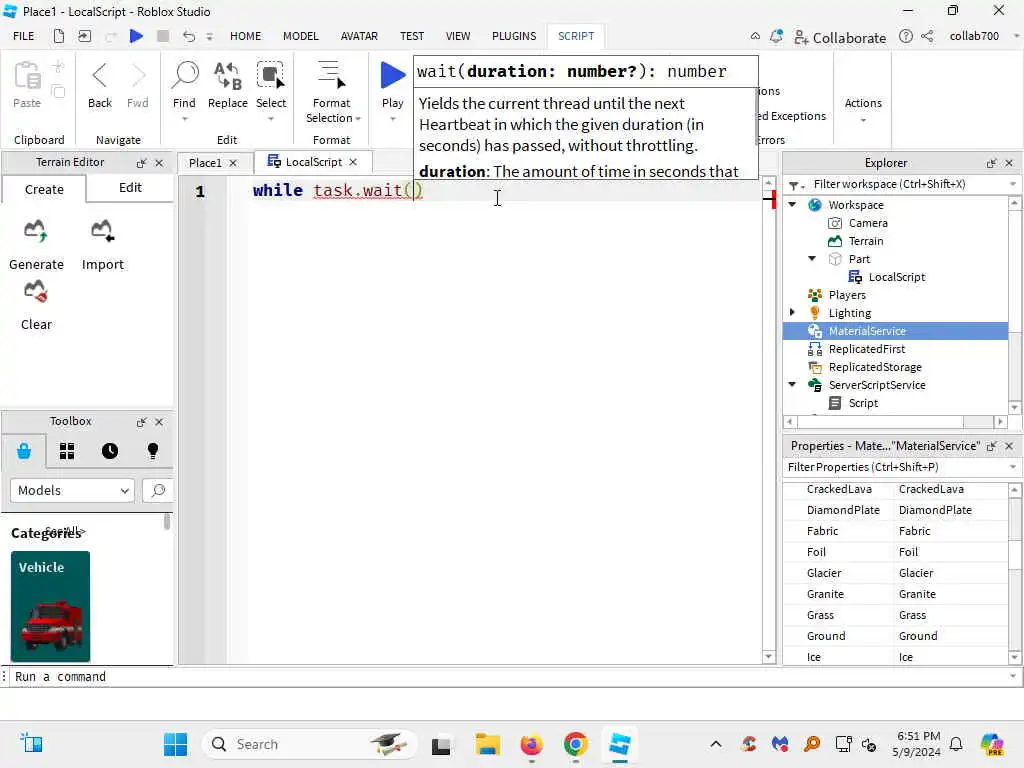Switch to the TEST ribbon tab
The image size is (1024, 768).
411,36
